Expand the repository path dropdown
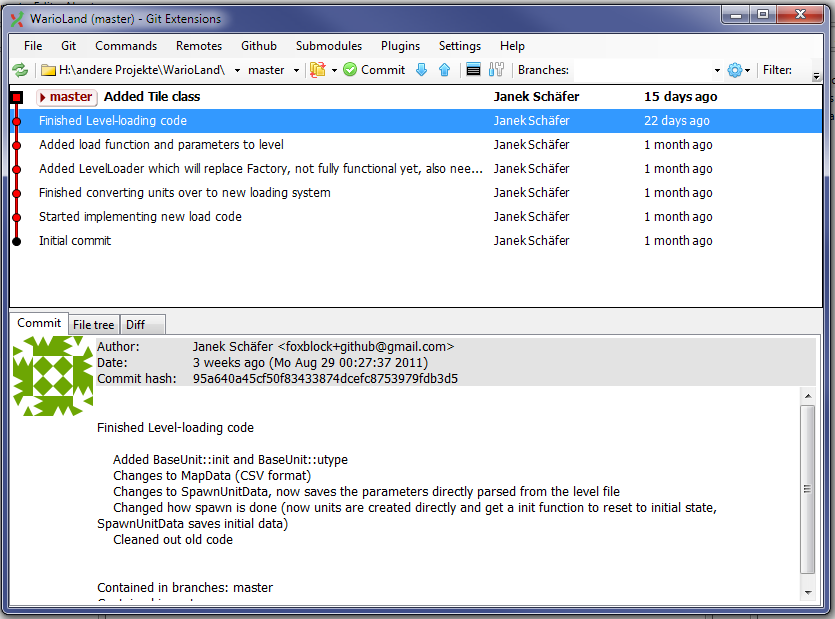 click(x=237, y=71)
